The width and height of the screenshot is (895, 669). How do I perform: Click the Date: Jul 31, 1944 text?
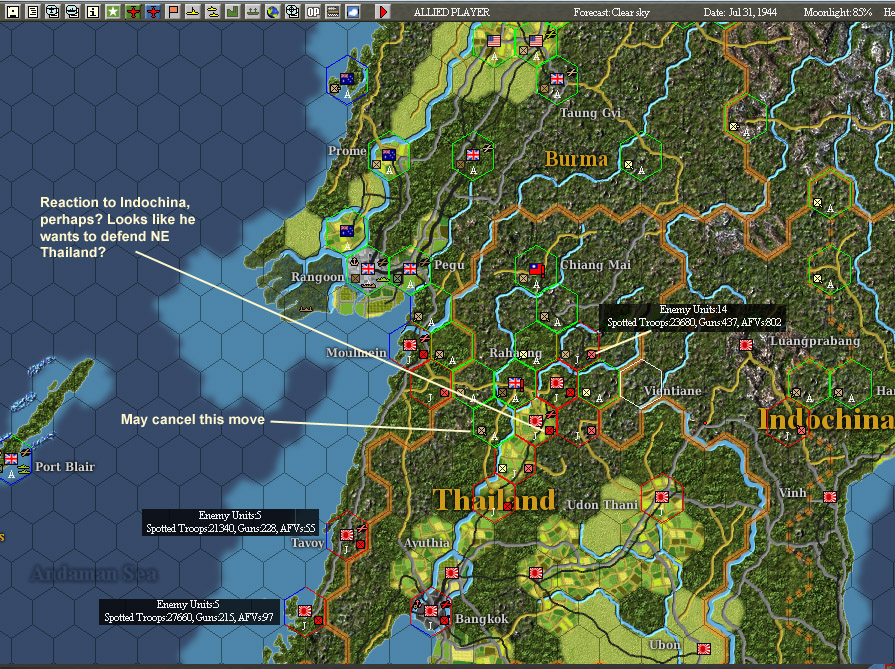[740, 12]
